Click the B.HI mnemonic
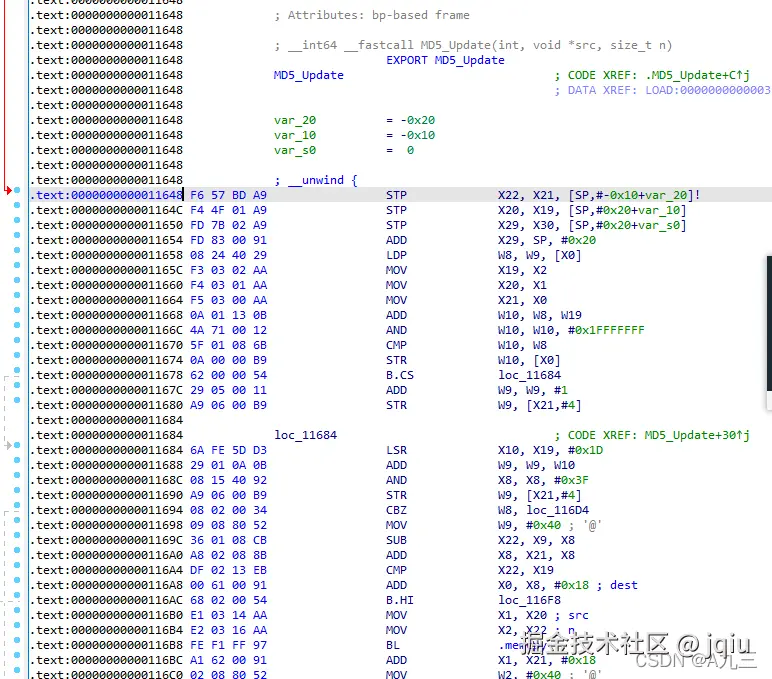Viewport: 772px width, 679px height. pyautogui.click(x=400, y=600)
